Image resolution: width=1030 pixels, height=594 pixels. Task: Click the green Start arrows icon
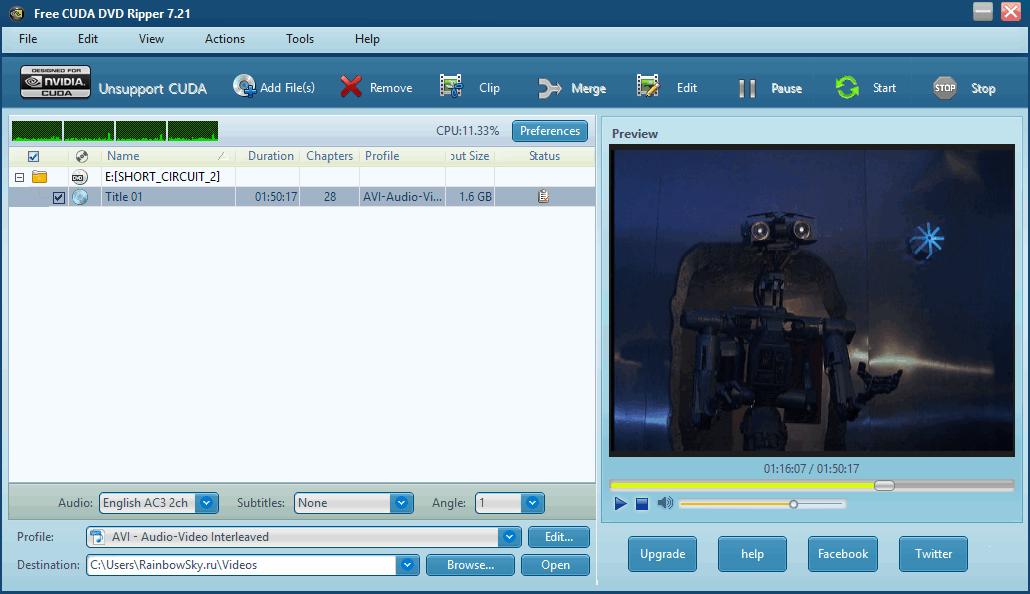coord(847,87)
